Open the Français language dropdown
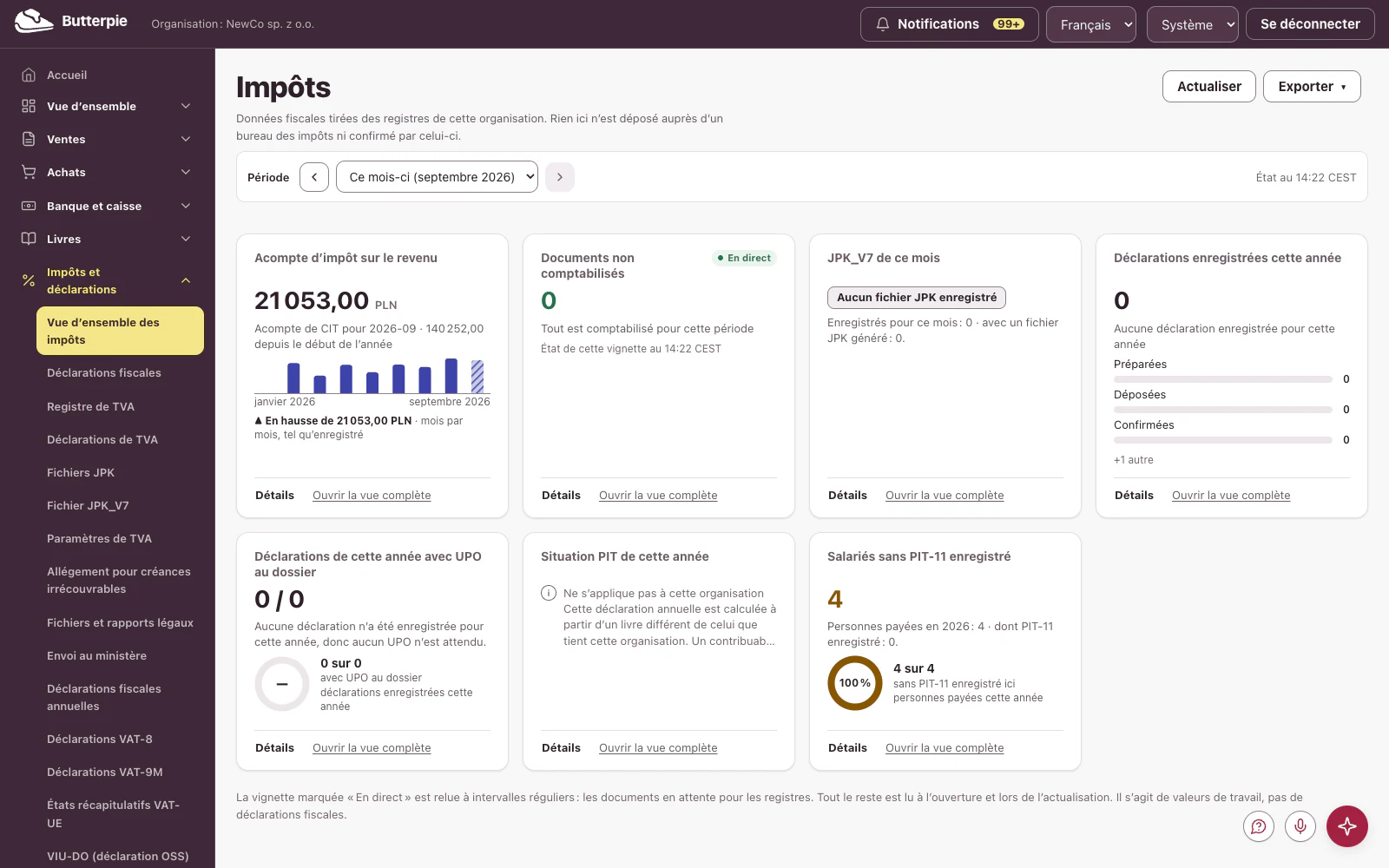Viewport: 1389px width, 868px height. coord(1091,24)
